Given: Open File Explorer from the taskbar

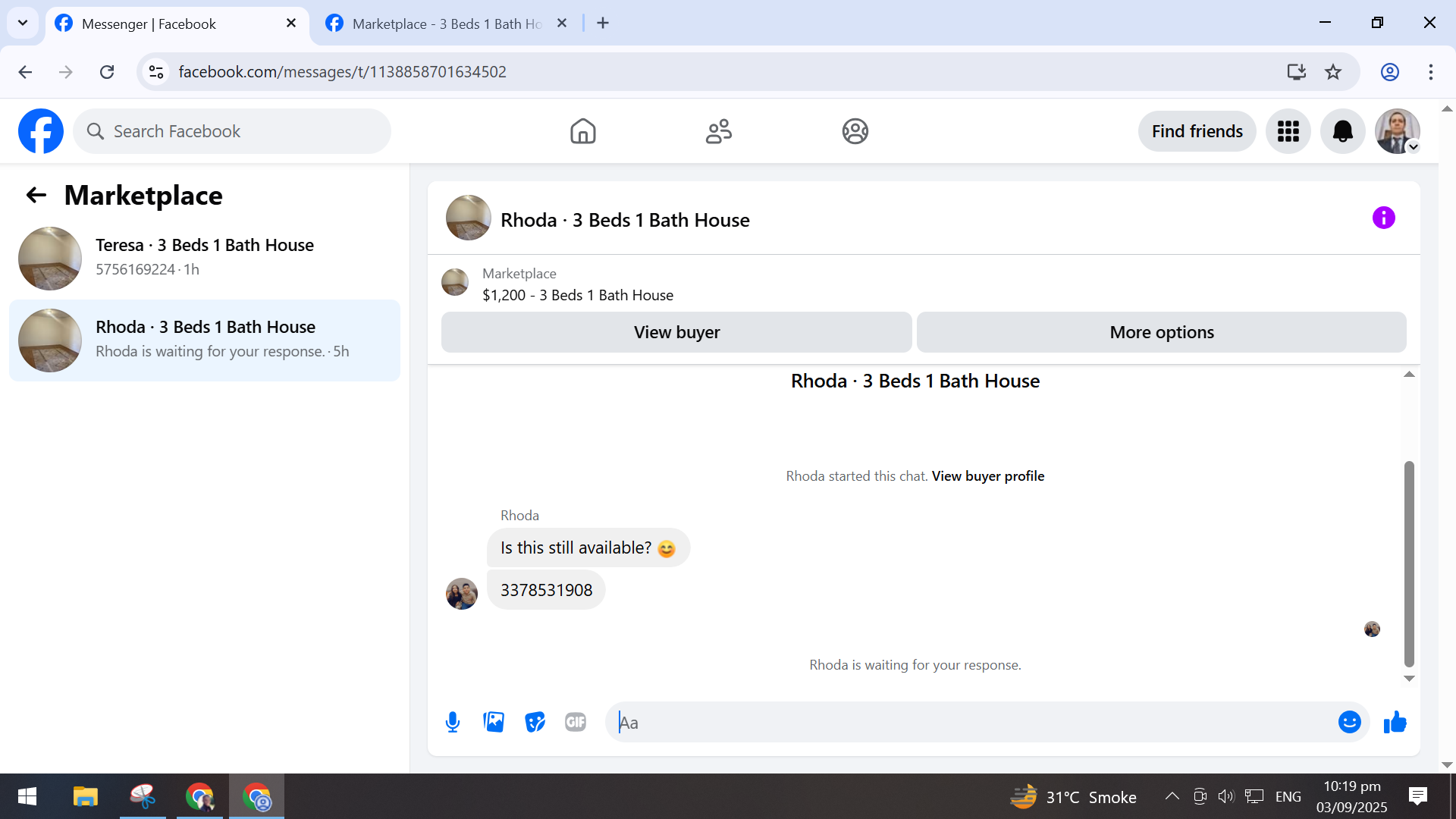Looking at the screenshot, I should click(86, 796).
